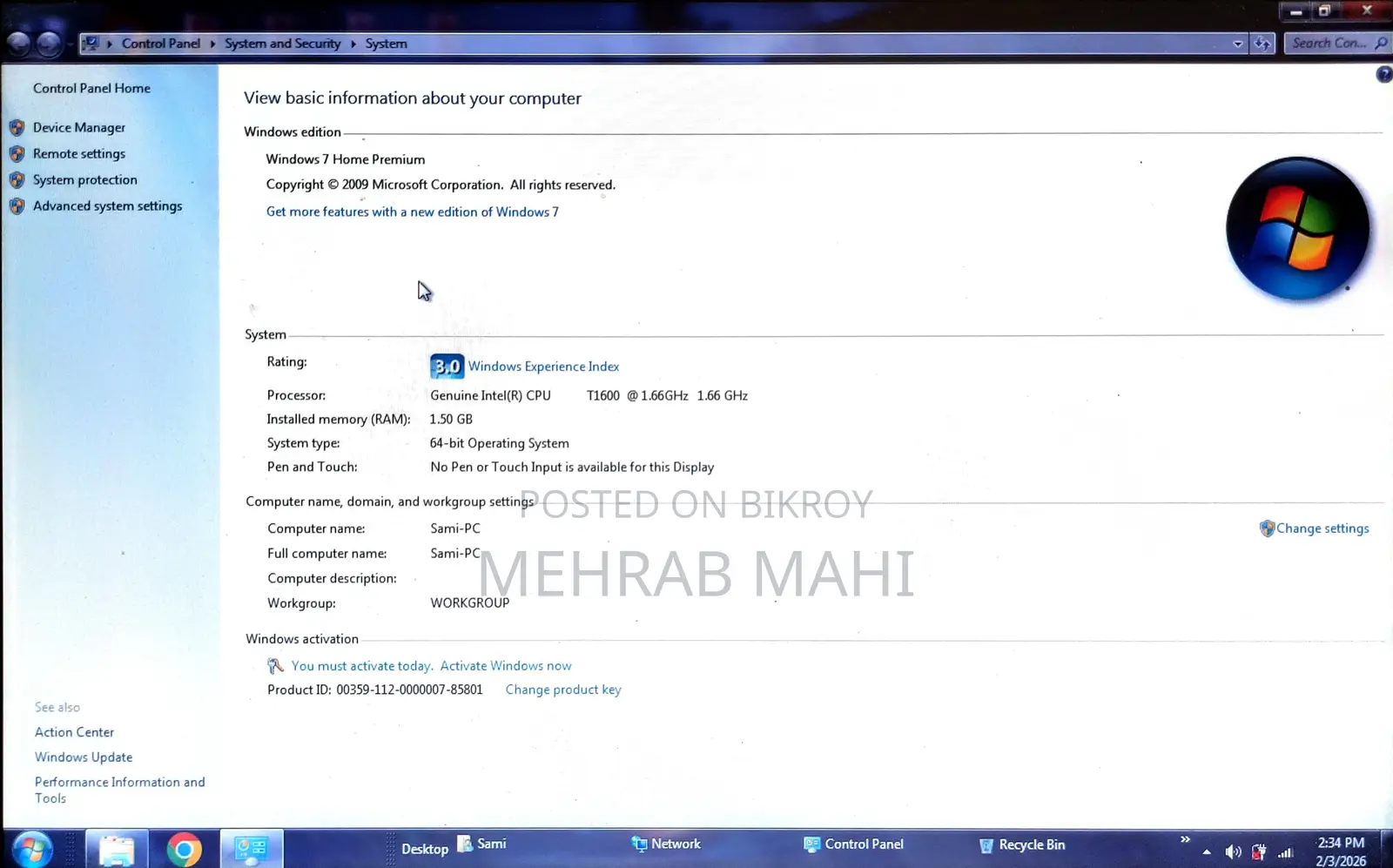Click the Forward navigation arrow button
The width and height of the screenshot is (1393, 868).
[x=49, y=44]
